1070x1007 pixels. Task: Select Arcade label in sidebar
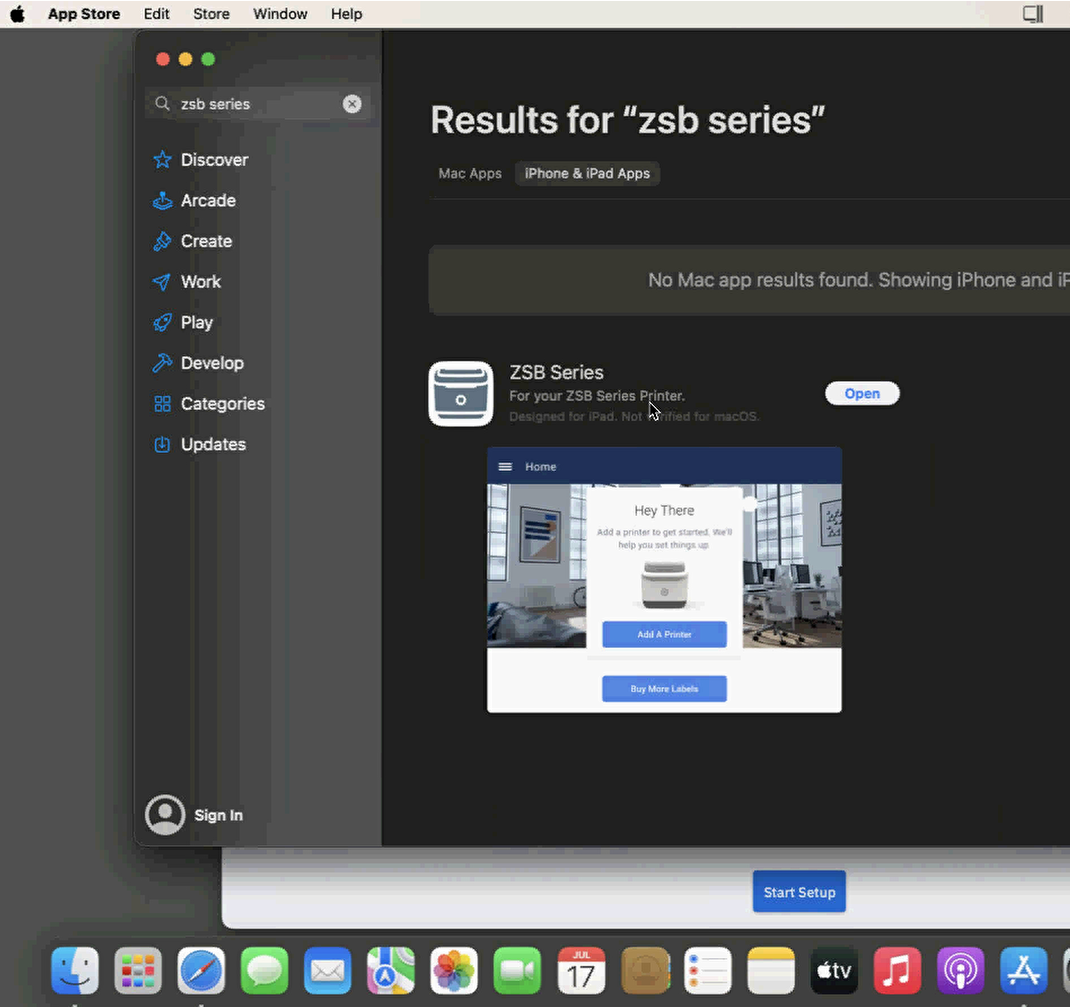pyautogui.click(x=208, y=201)
